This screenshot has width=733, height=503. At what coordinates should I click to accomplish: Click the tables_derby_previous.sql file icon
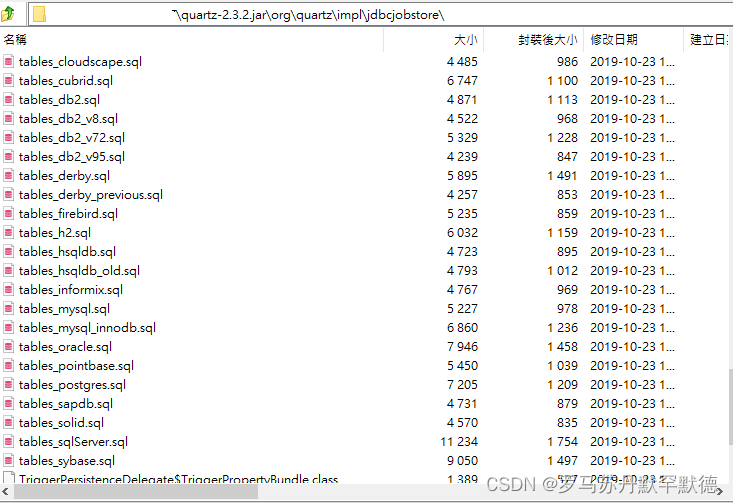point(8,195)
